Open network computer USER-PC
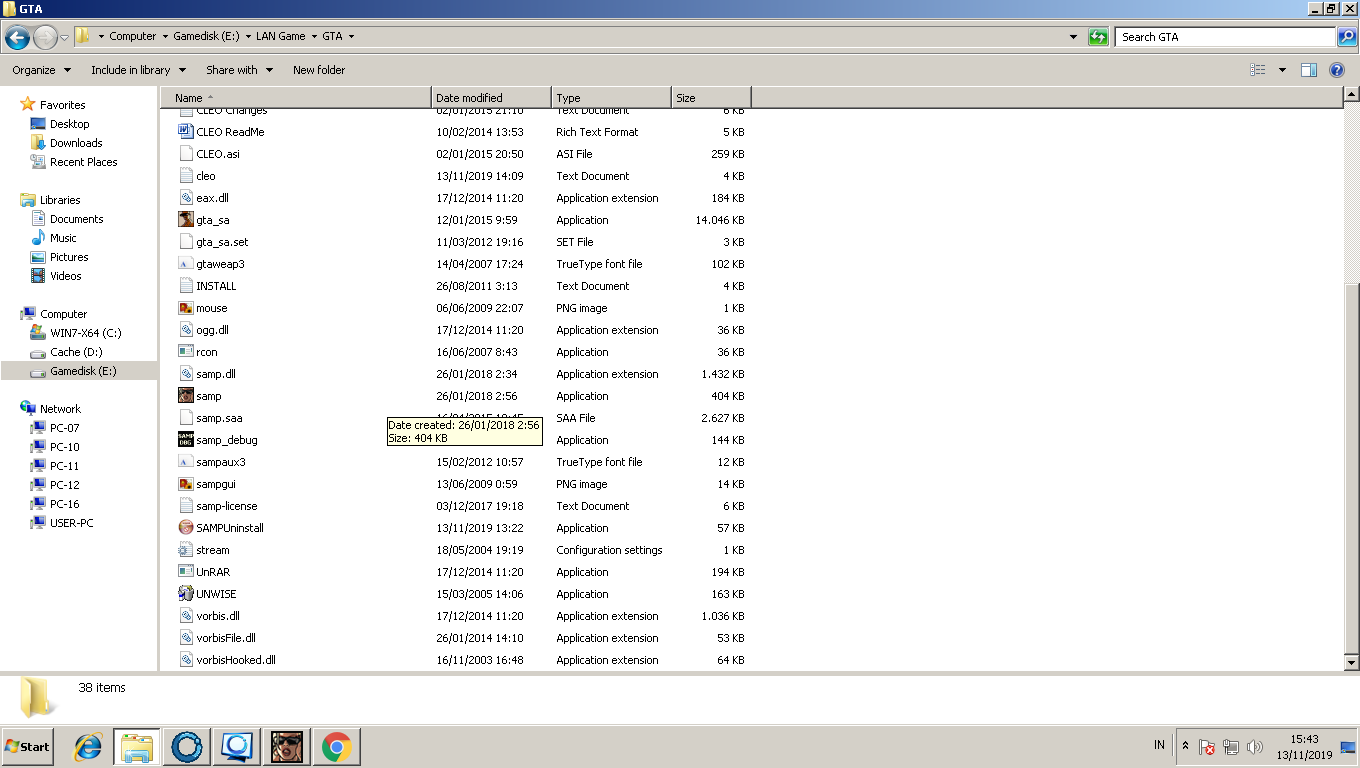Image resolution: width=1360 pixels, height=768 pixels. 71,523
